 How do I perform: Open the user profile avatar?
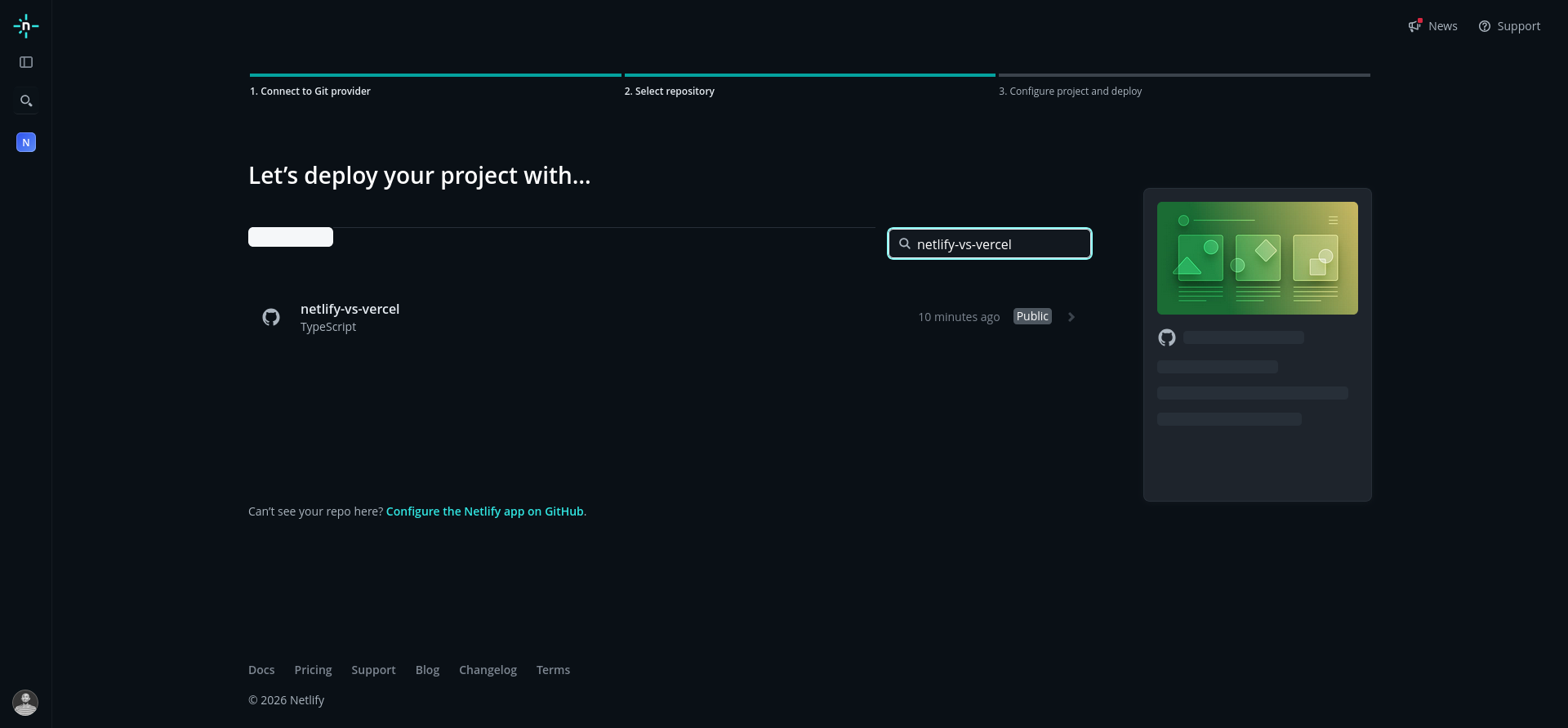point(25,703)
